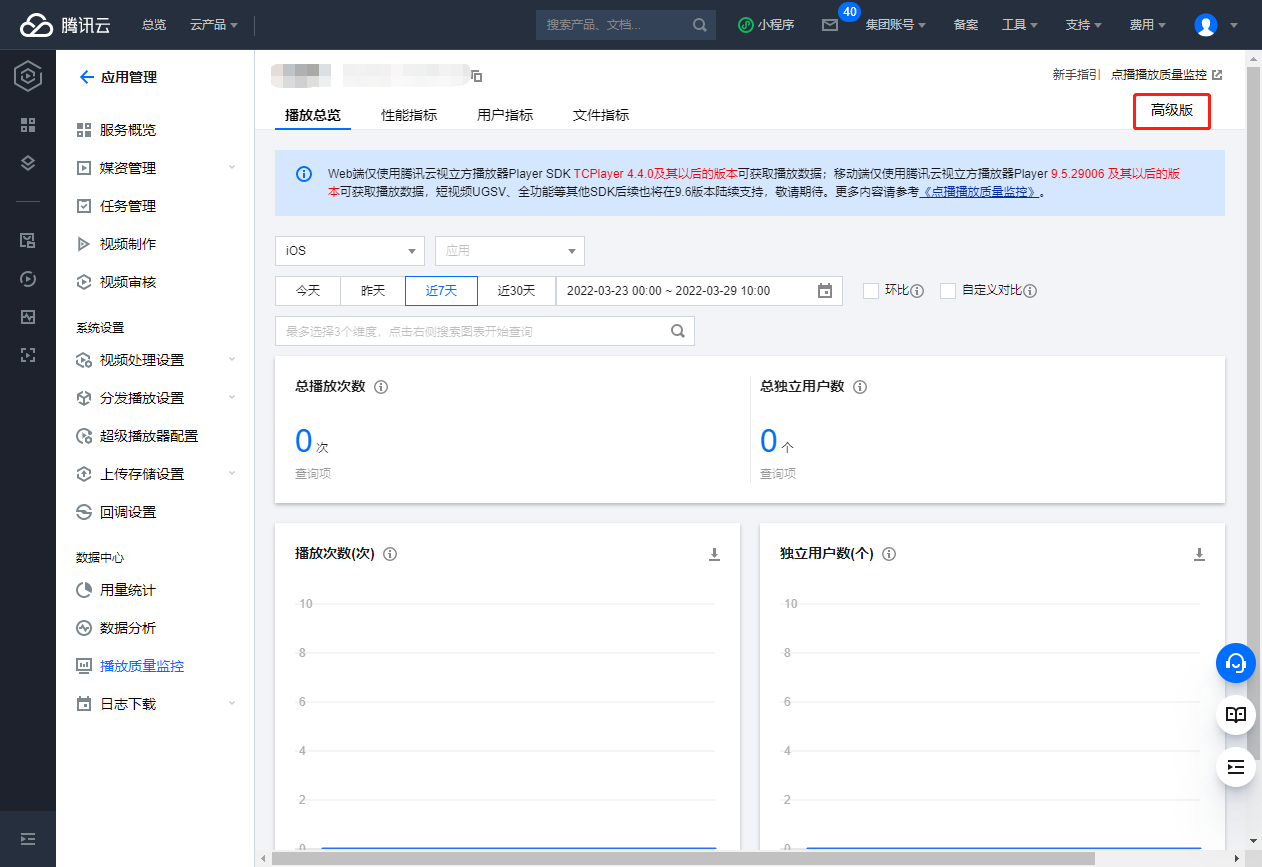Click the Tencent Cloud logo icon

[x=36, y=25]
